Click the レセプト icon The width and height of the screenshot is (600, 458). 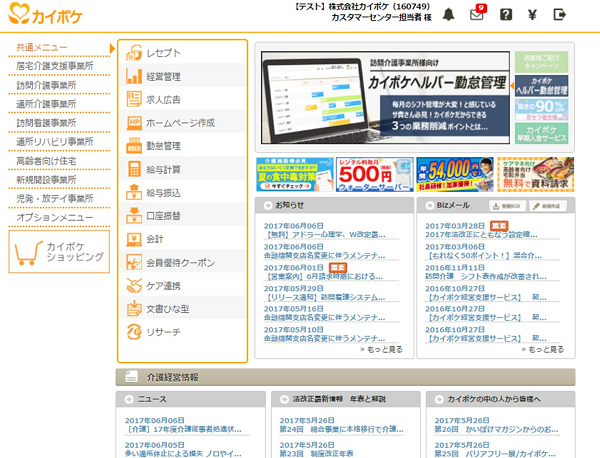point(134,53)
